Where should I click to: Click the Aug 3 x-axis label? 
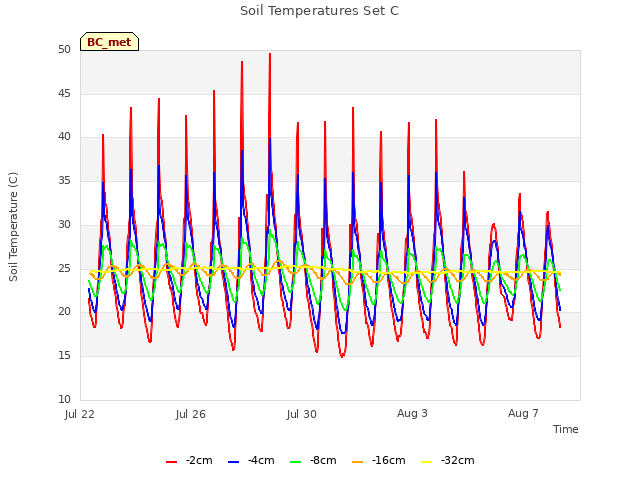coord(412,413)
